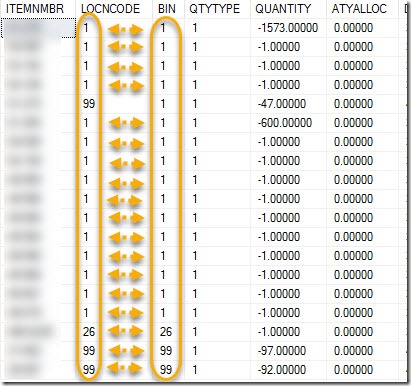Select QTYTYPE cell in the -600.00000 row
Viewport: 411px width, 386px height.
point(195,123)
